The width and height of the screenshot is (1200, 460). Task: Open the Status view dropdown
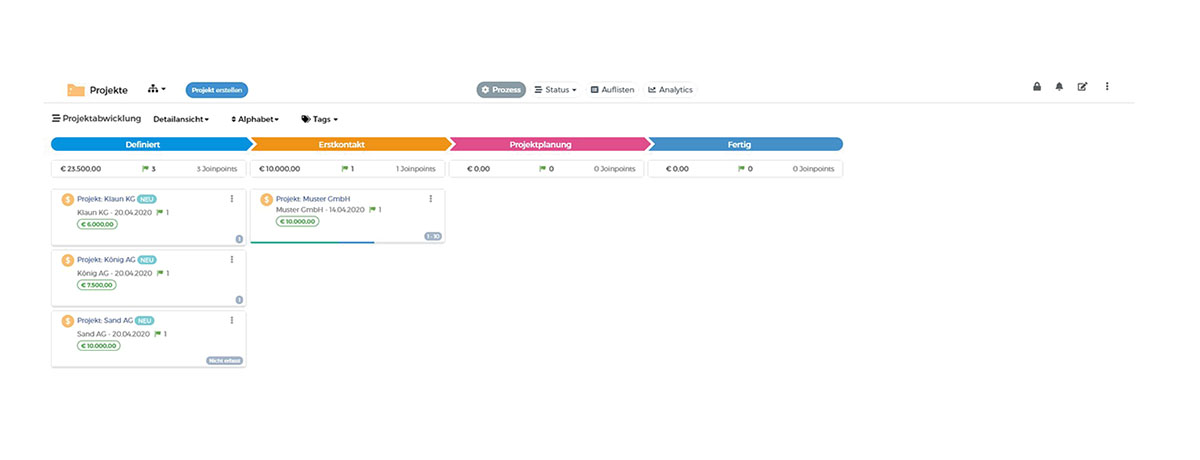(555, 90)
